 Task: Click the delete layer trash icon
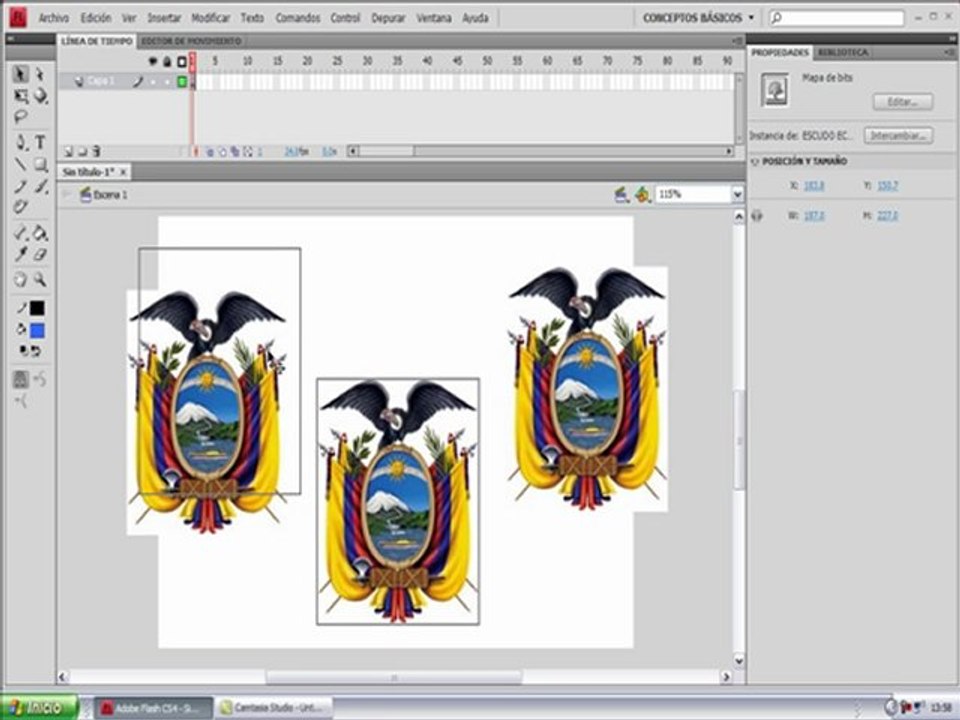[x=96, y=151]
